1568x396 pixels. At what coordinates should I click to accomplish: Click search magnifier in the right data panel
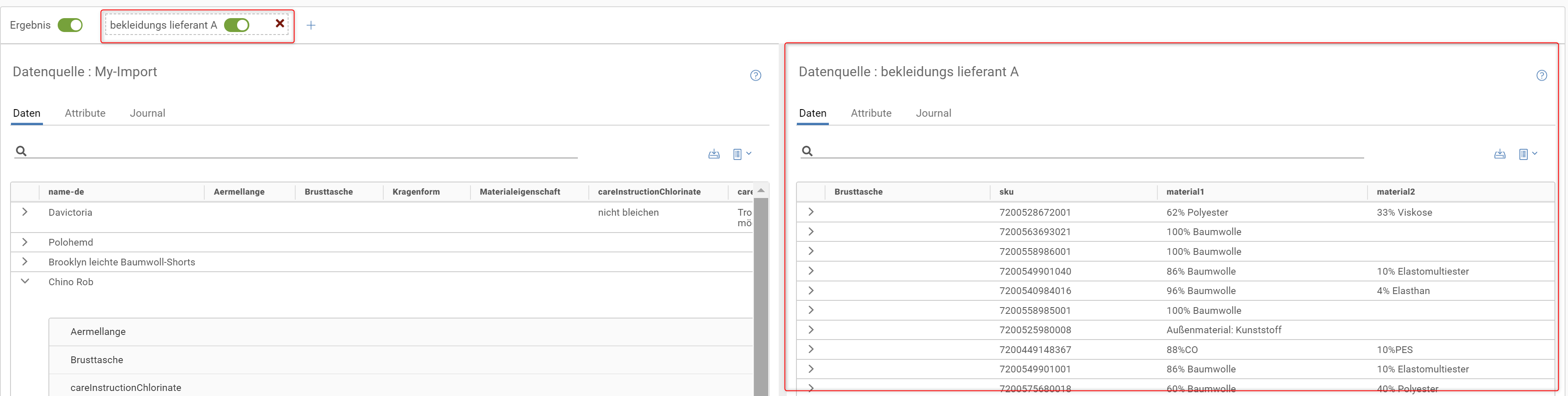807,151
